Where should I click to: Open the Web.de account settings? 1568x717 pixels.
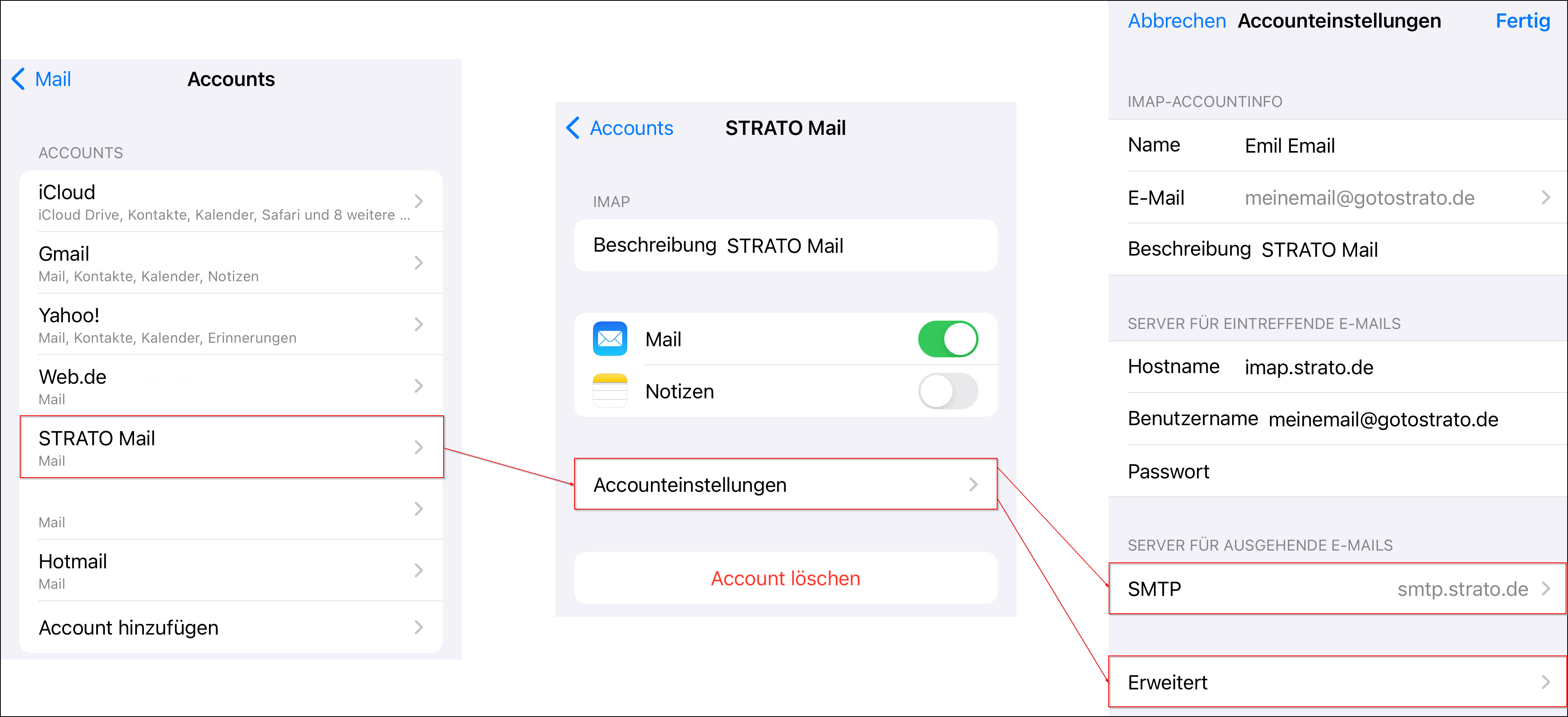(231, 385)
